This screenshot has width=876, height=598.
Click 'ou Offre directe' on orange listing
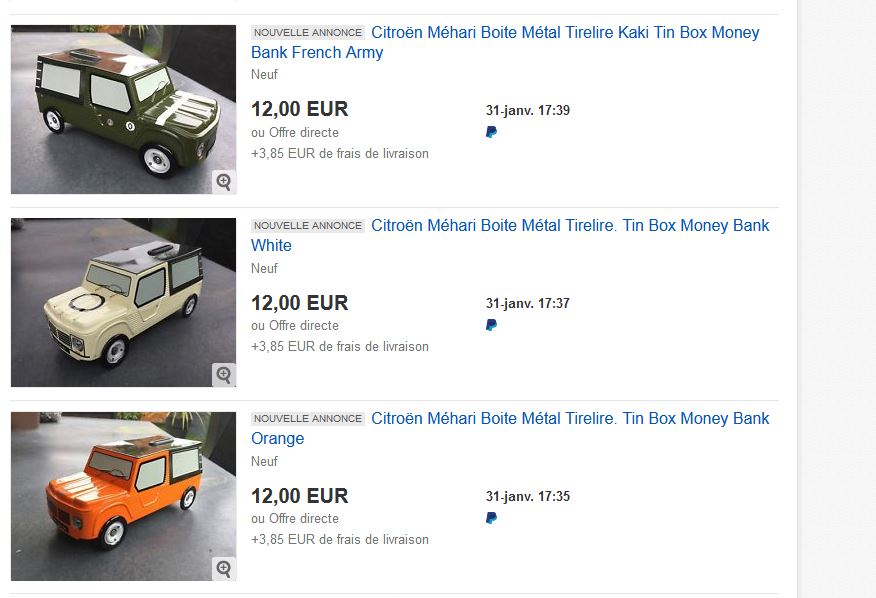pos(295,519)
